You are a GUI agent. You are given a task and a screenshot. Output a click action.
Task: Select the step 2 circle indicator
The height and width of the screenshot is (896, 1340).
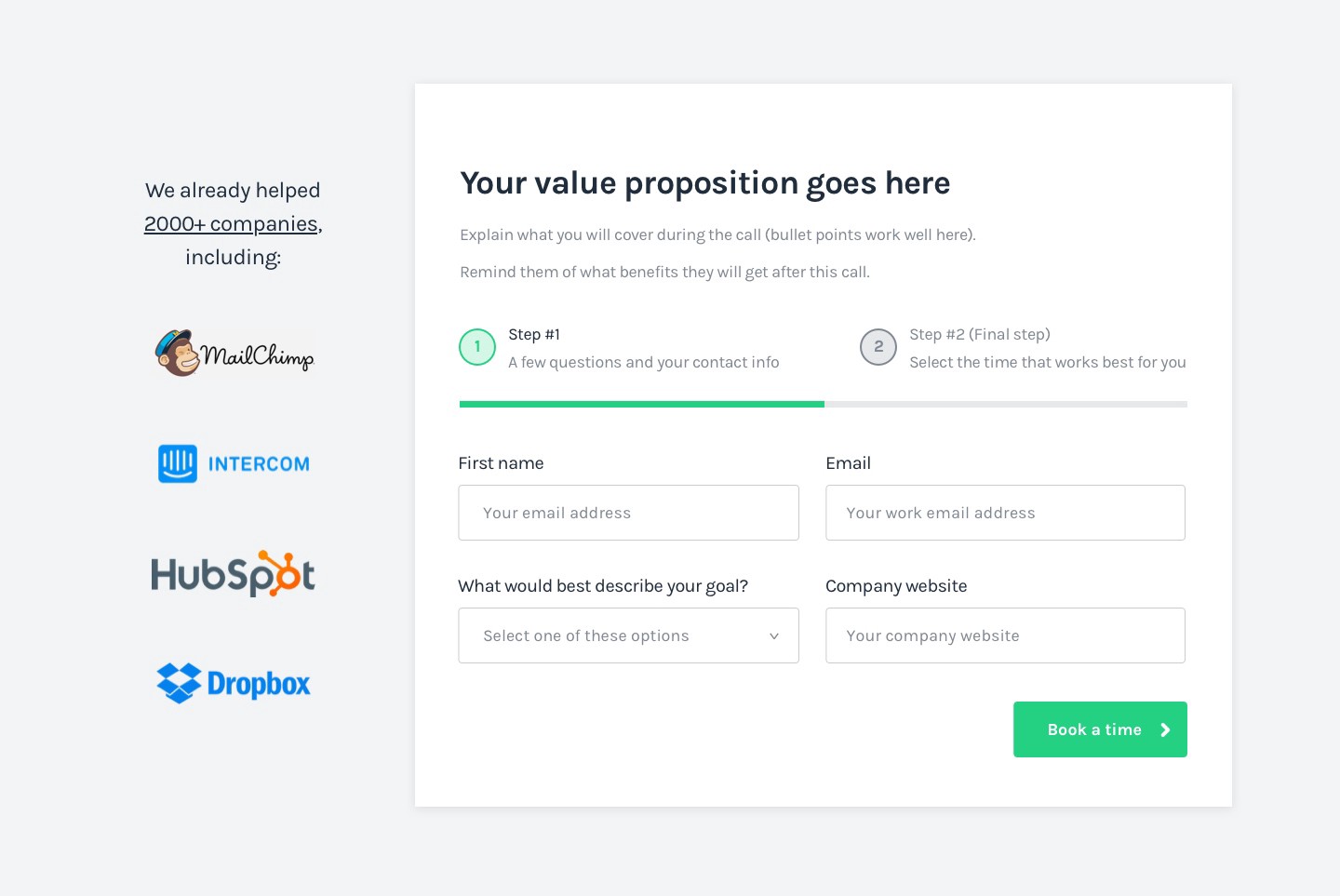pyautogui.click(x=878, y=347)
